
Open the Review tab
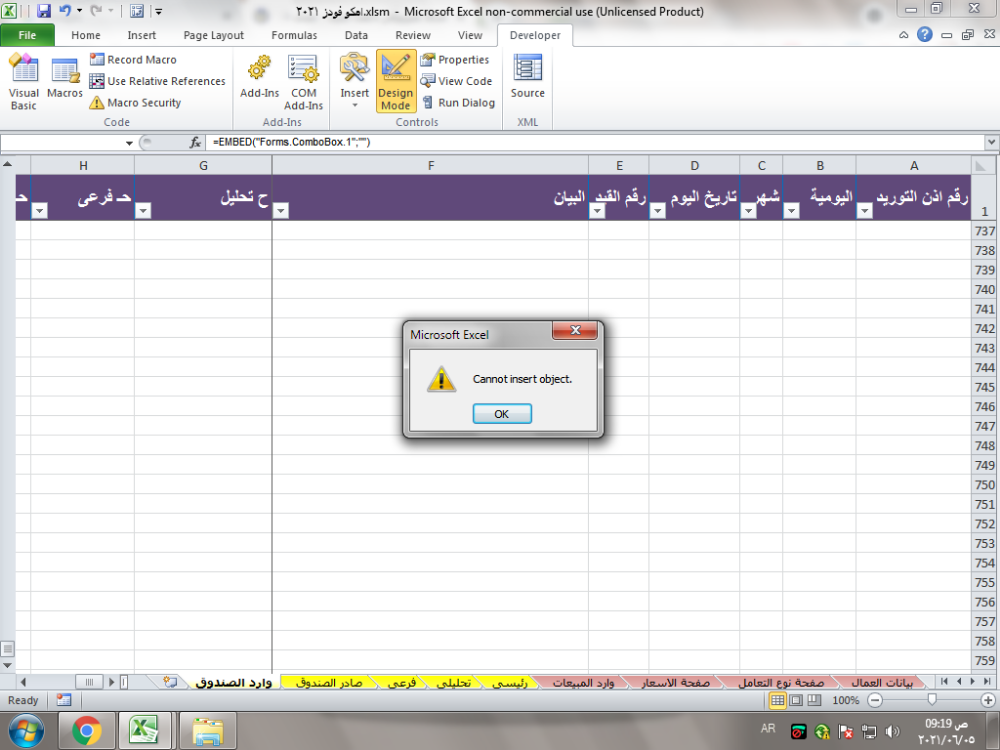(413, 35)
